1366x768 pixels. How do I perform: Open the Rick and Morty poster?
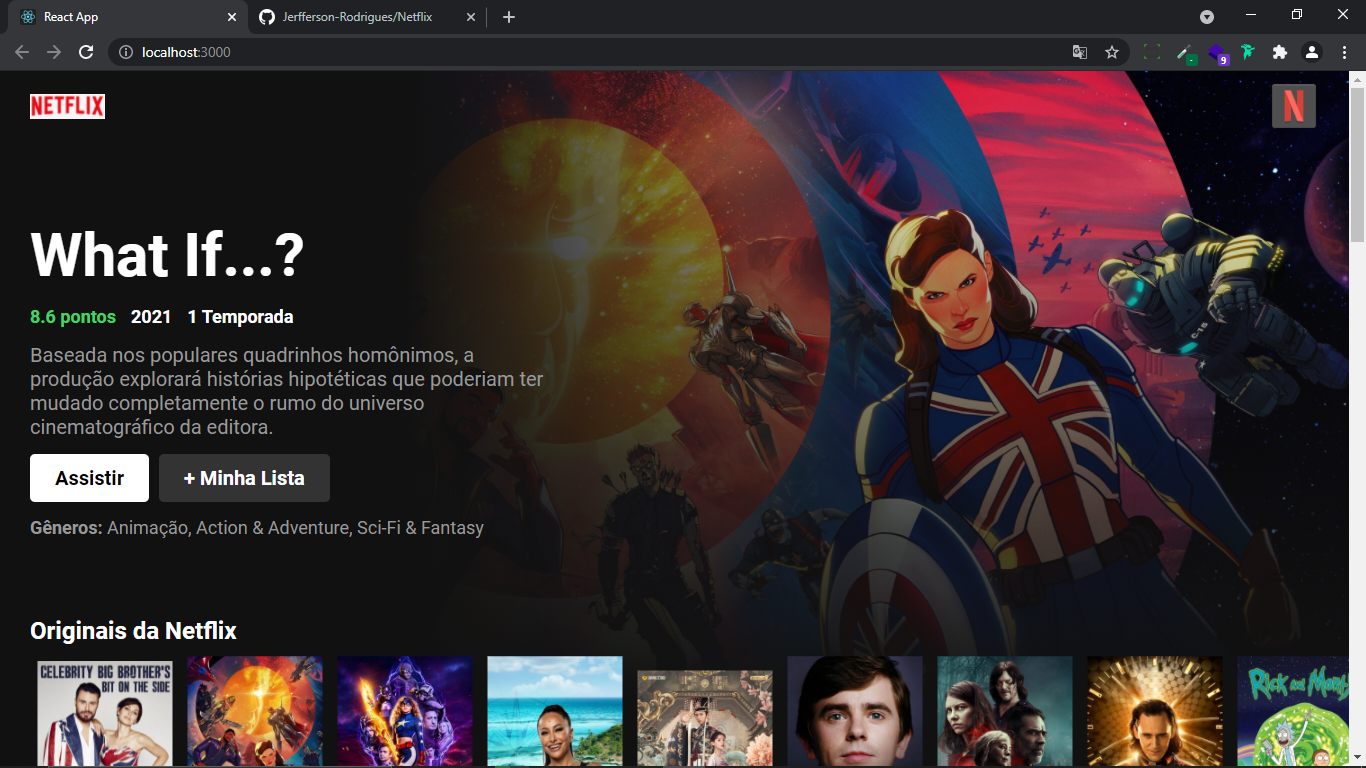pos(1293,711)
